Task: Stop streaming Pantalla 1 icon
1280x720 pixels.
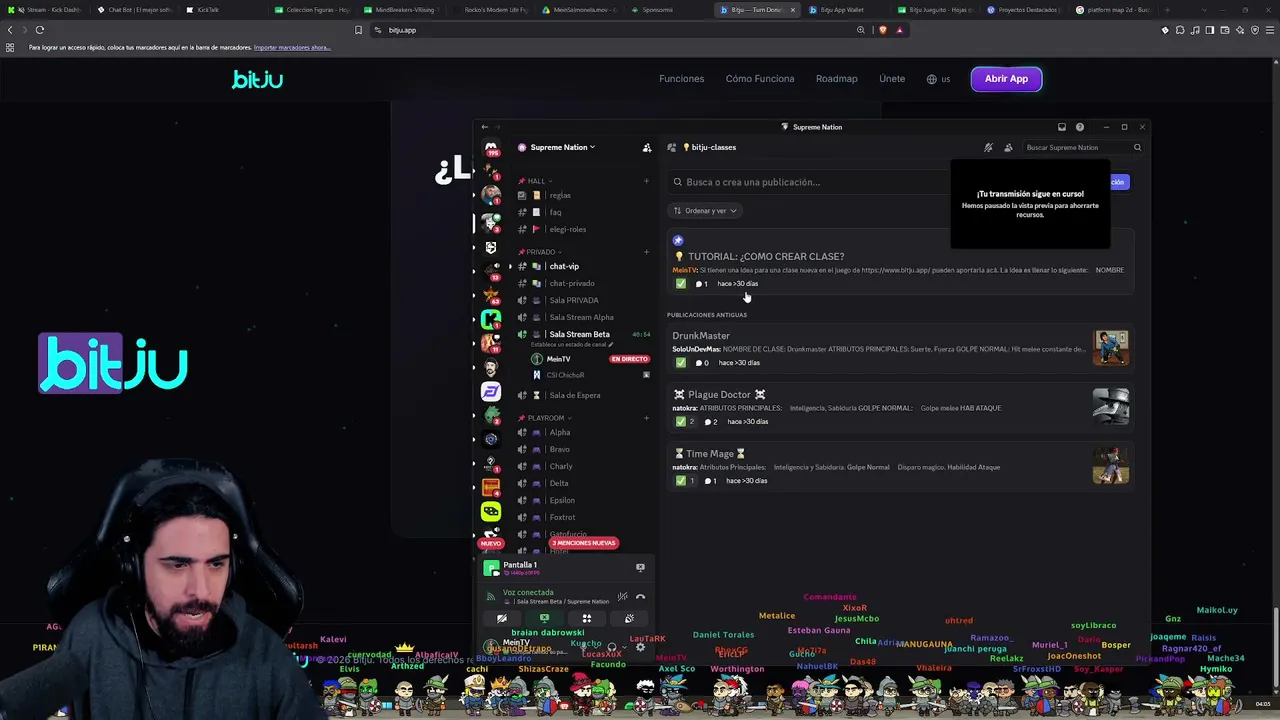Action: coord(640,567)
